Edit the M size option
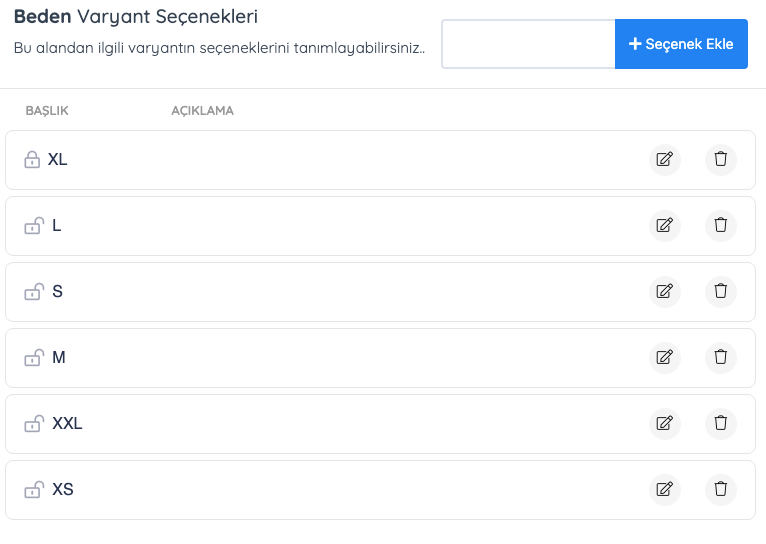Viewport: 766px width, 544px height. pyautogui.click(x=664, y=358)
